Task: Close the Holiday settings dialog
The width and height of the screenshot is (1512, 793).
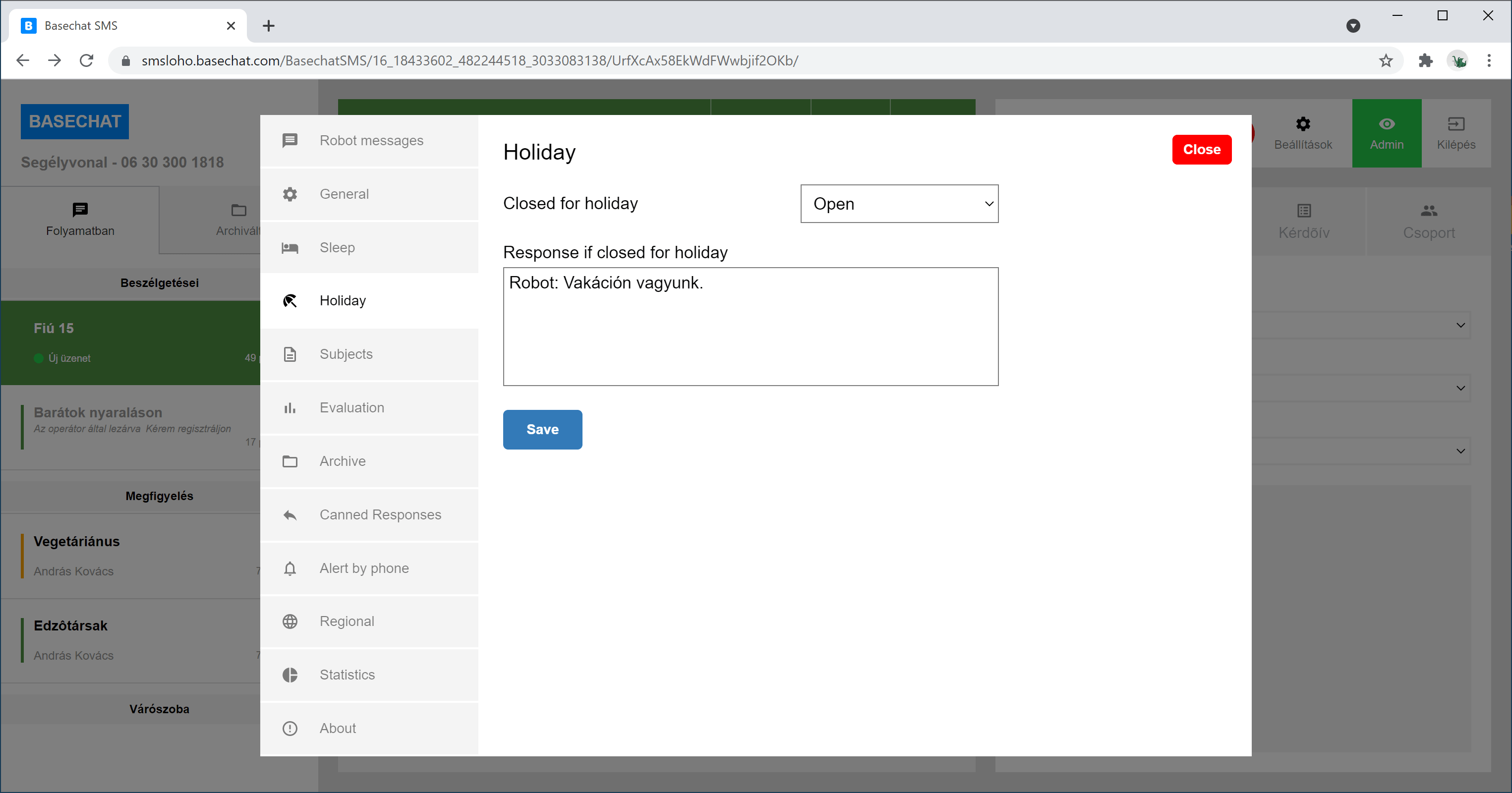Action: point(1202,150)
